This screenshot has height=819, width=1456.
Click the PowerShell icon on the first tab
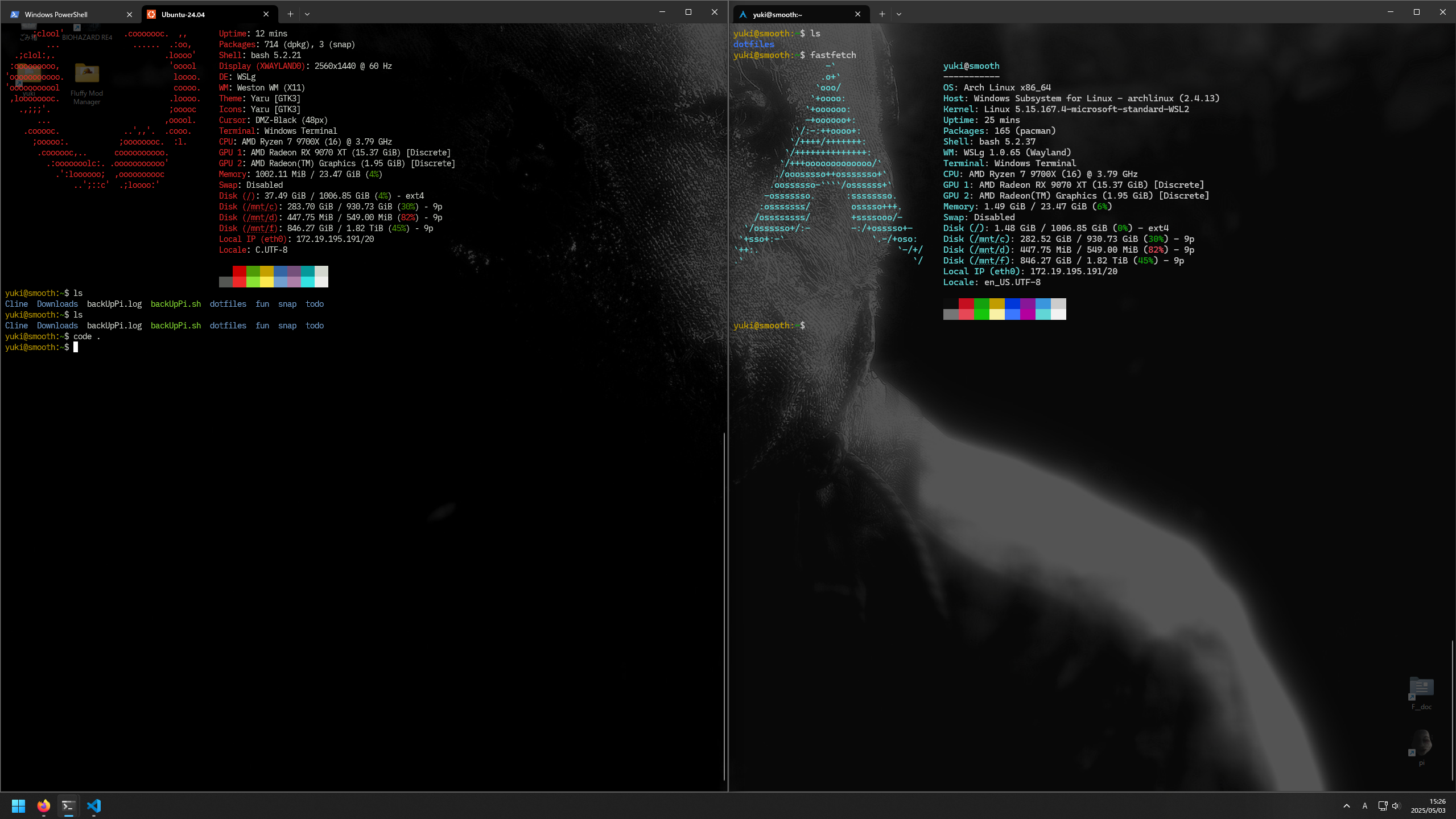pos(15,14)
